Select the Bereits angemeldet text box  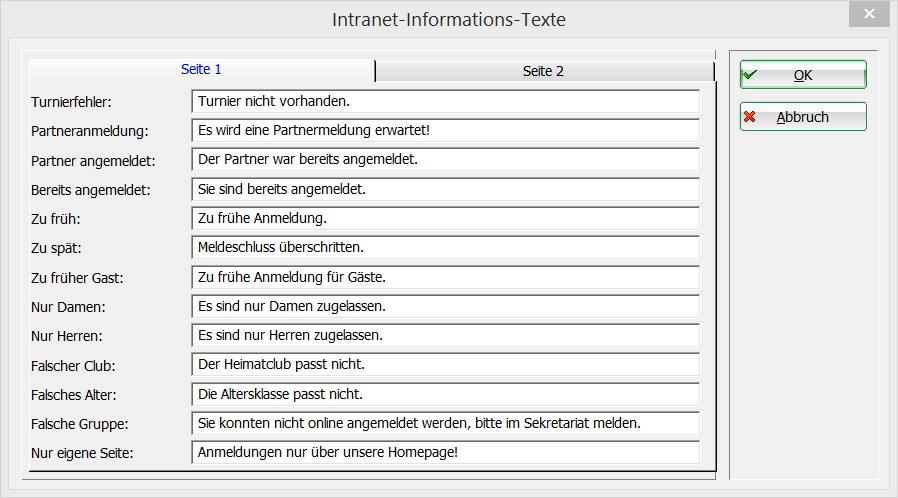click(445, 189)
